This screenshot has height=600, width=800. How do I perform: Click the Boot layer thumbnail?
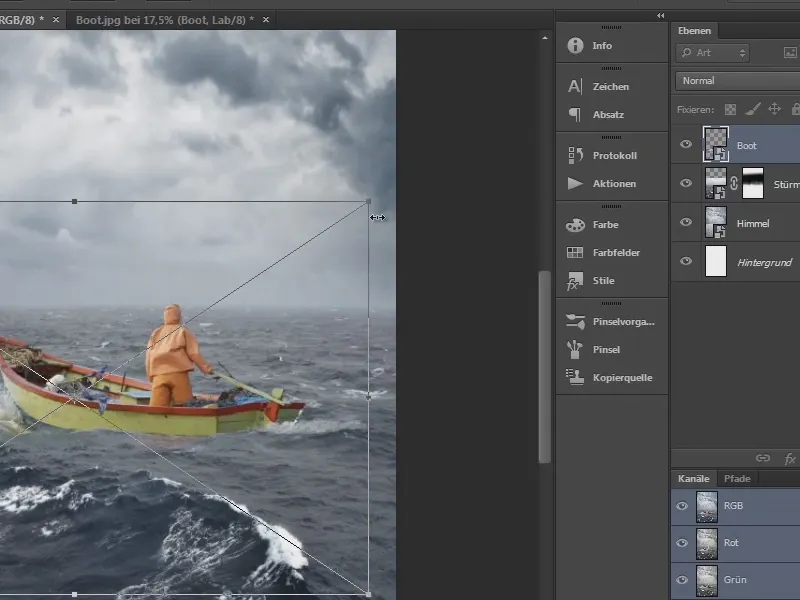[716, 144]
